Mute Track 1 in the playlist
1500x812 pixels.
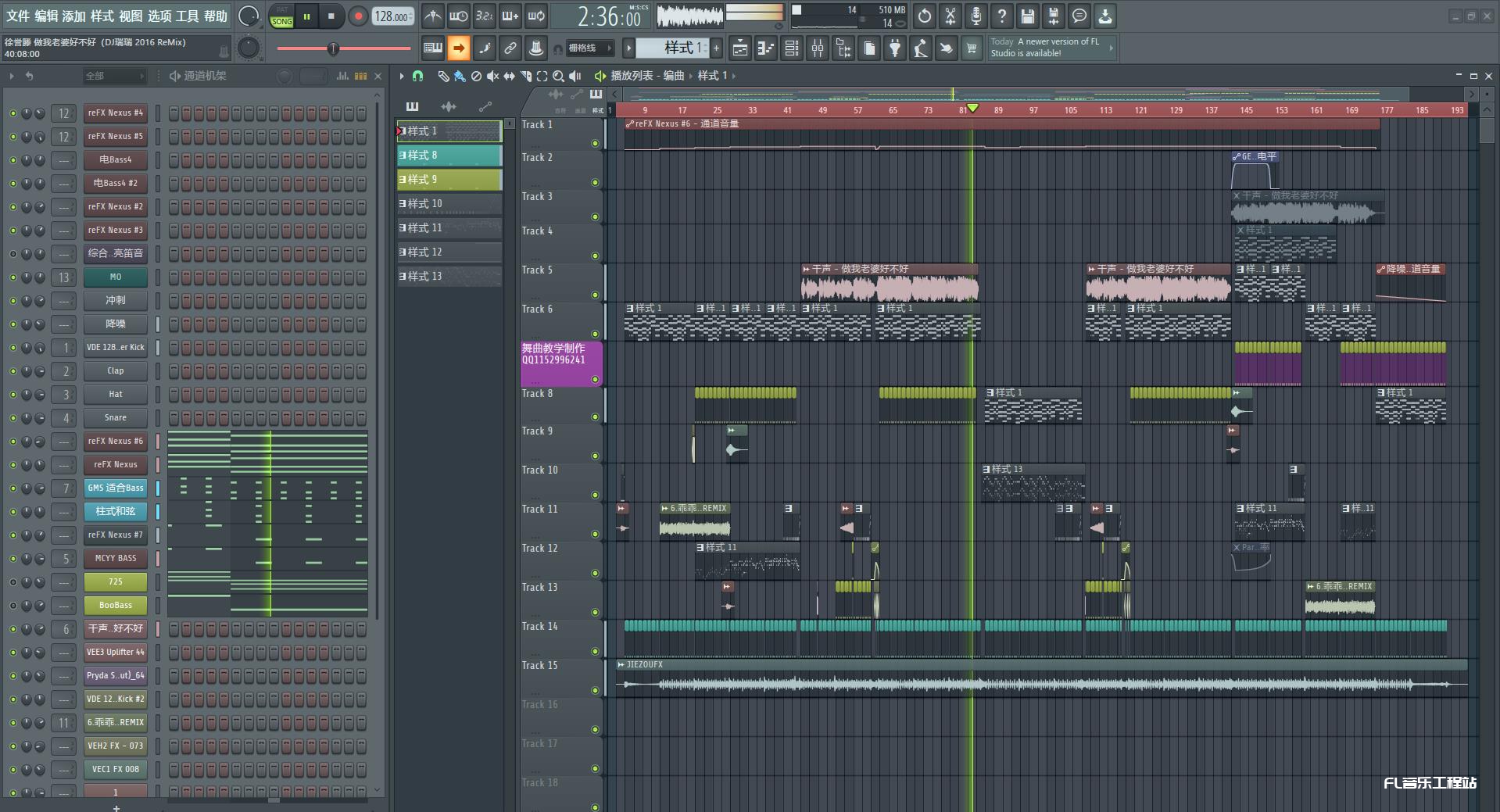pyautogui.click(x=595, y=144)
